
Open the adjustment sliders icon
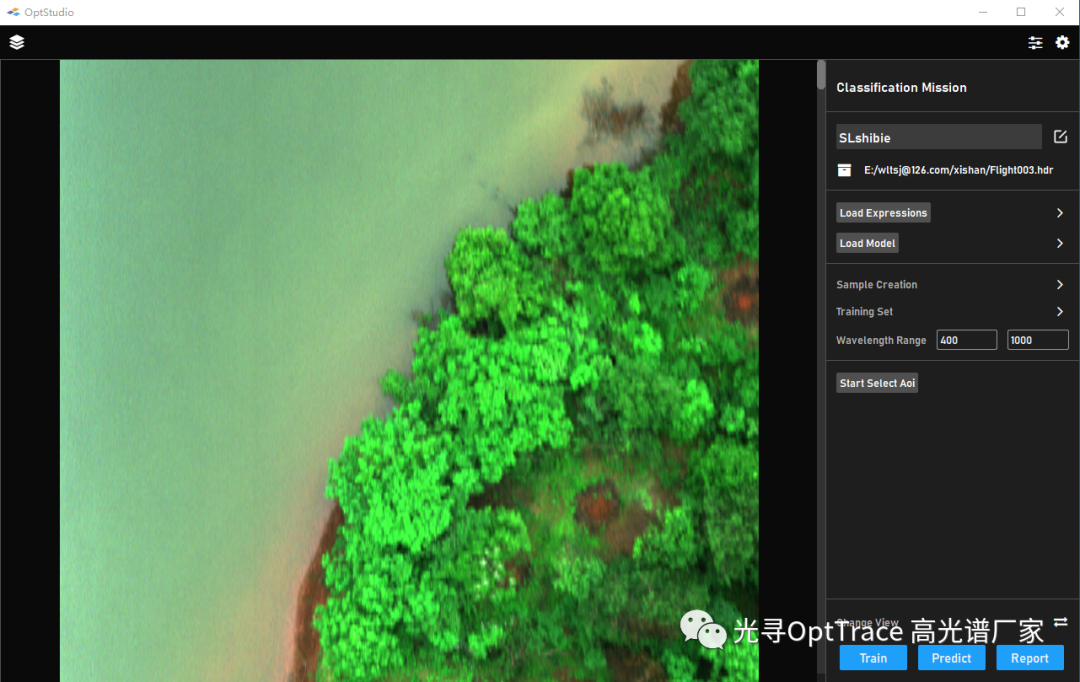click(1035, 42)
